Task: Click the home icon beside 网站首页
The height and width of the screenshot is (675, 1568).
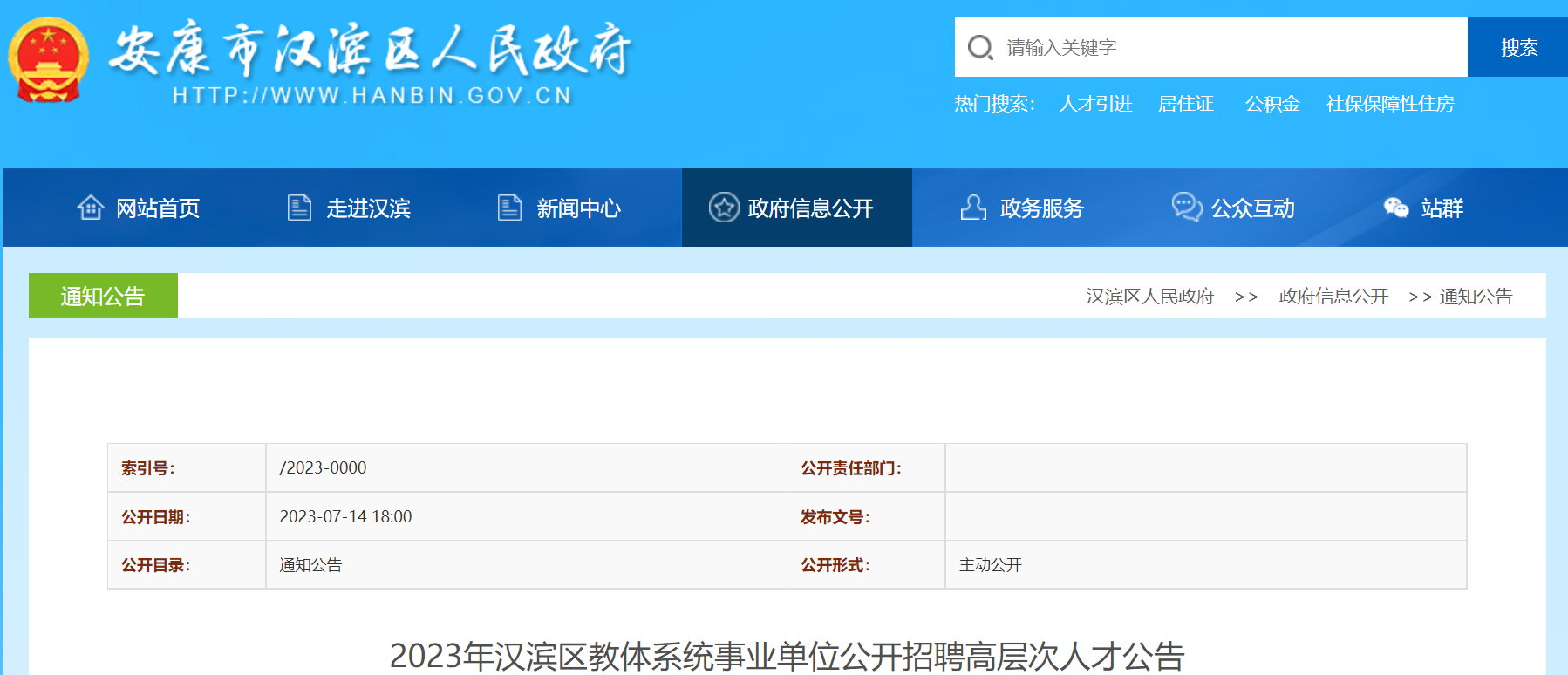Action: [91, 208]
